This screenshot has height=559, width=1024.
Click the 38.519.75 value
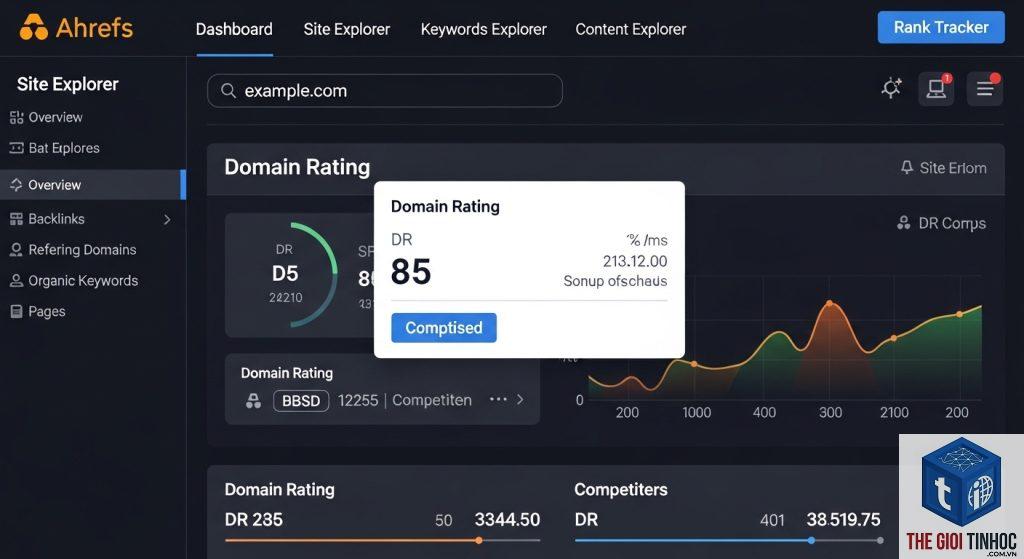click(x=843, y=520)
